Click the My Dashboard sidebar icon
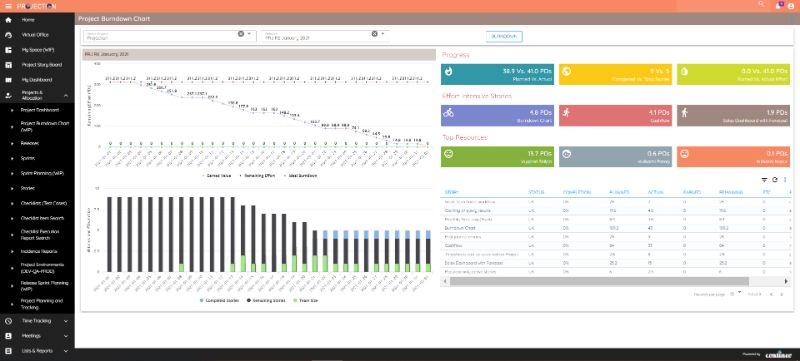The height and width of the screenshot is (361, 800). tap(8, 80)
